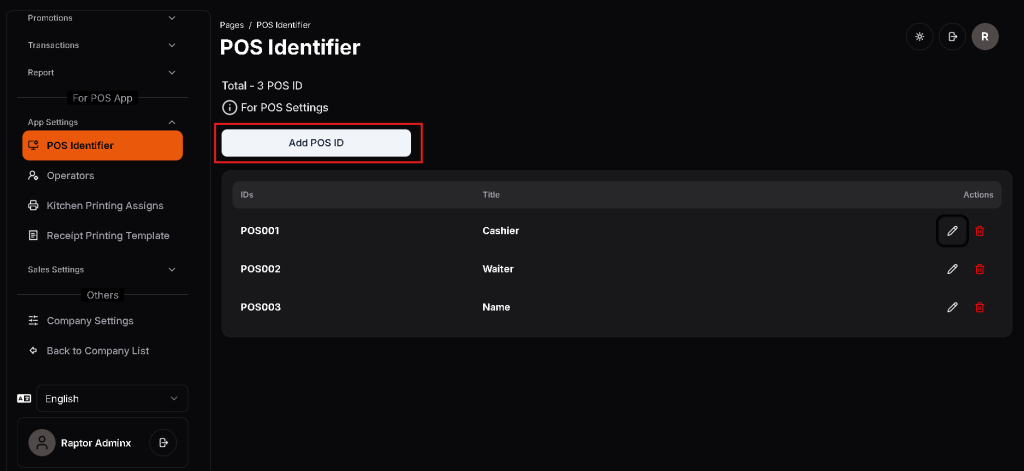
Task: Open the English language dropdown
Action: pos(112,399)
